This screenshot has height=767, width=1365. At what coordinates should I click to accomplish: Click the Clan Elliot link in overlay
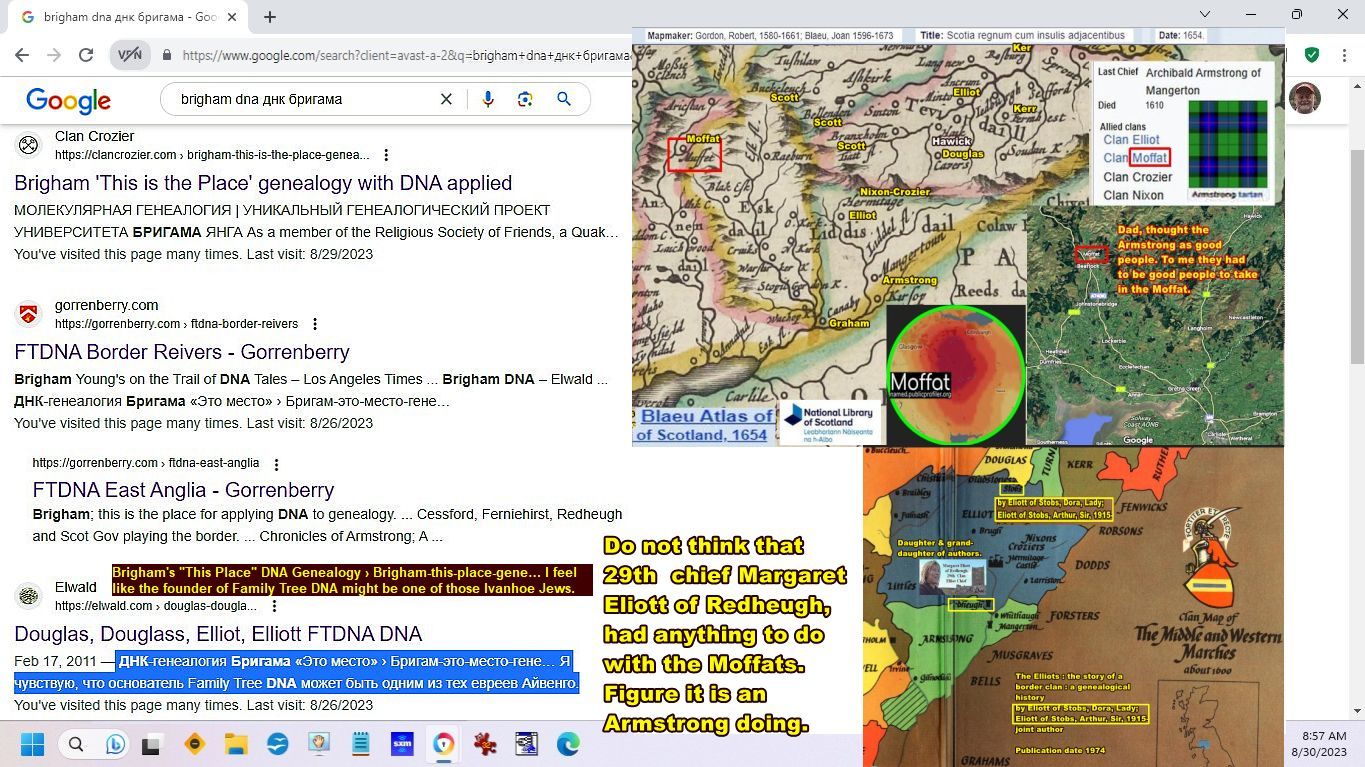1131,140
